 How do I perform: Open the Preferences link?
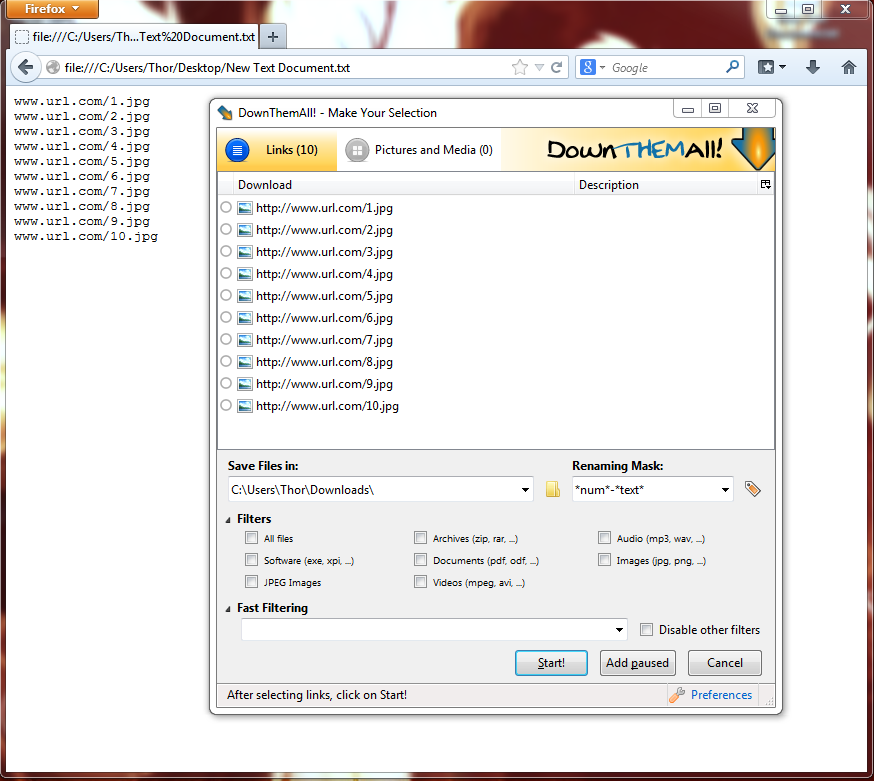coord(721,695)
